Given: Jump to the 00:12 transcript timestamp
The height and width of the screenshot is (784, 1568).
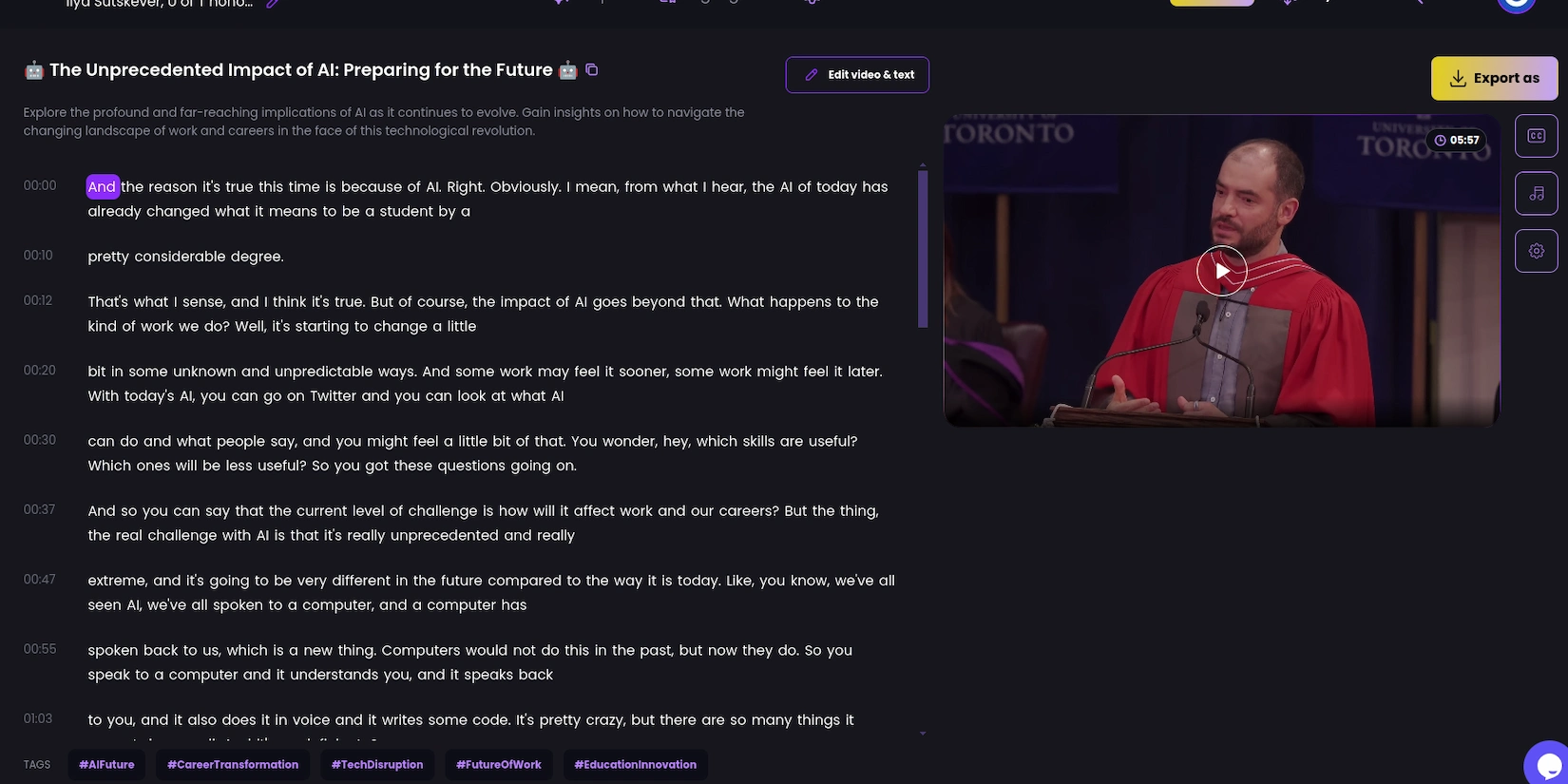Looking at the screenshot, I should tap(38, 300).
